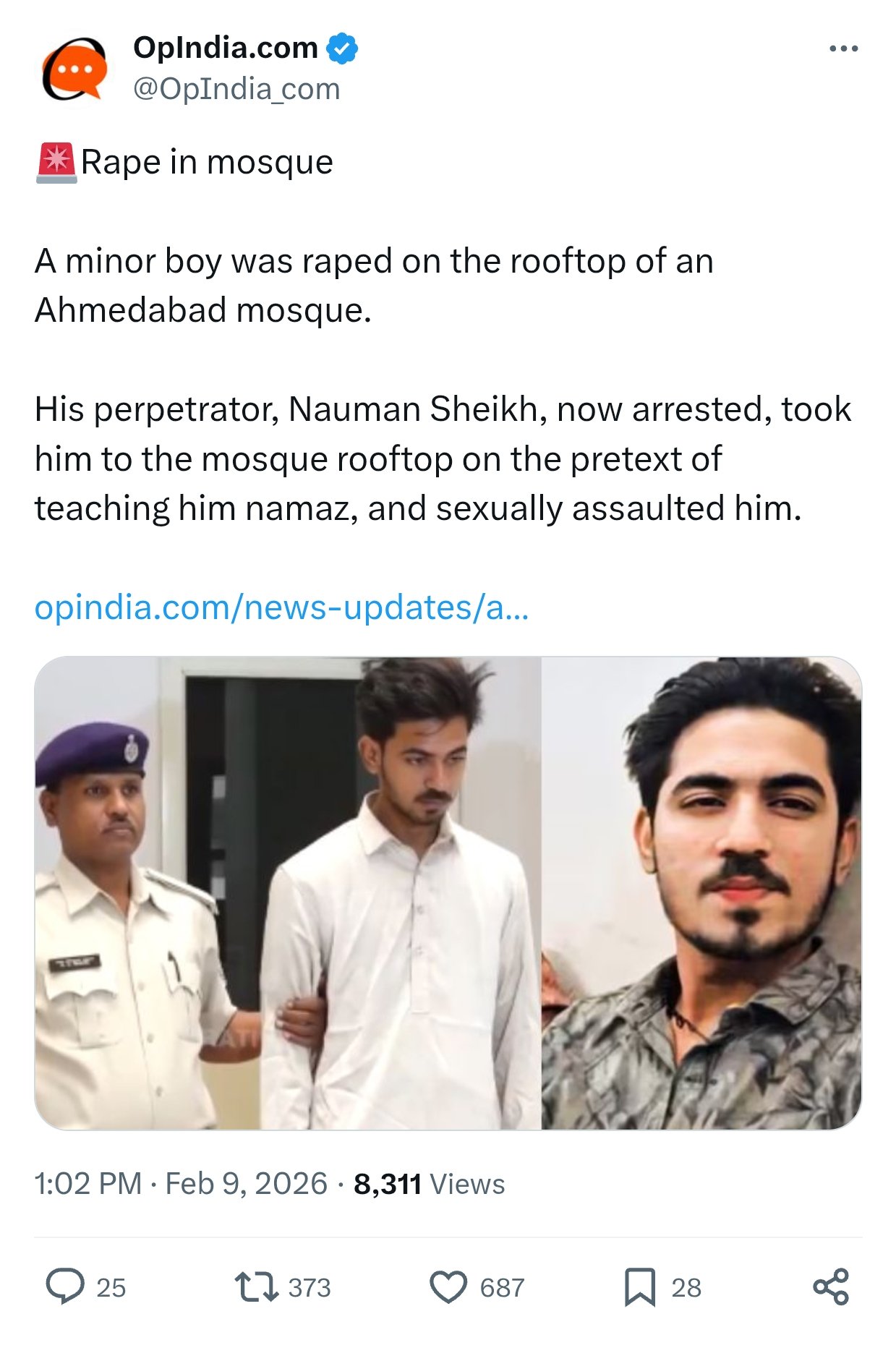The height and width of the screenshot is (1348, 896).
Task: Click the reply speech bubble icon
Action: tap(65, 1287)
